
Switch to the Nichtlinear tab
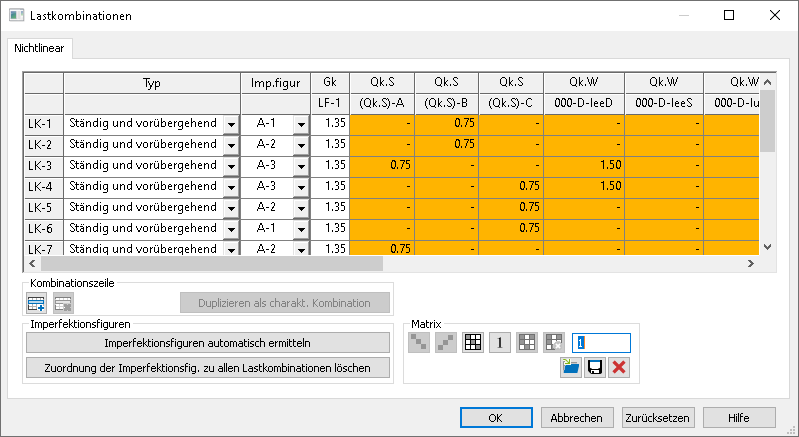point(41,47)
